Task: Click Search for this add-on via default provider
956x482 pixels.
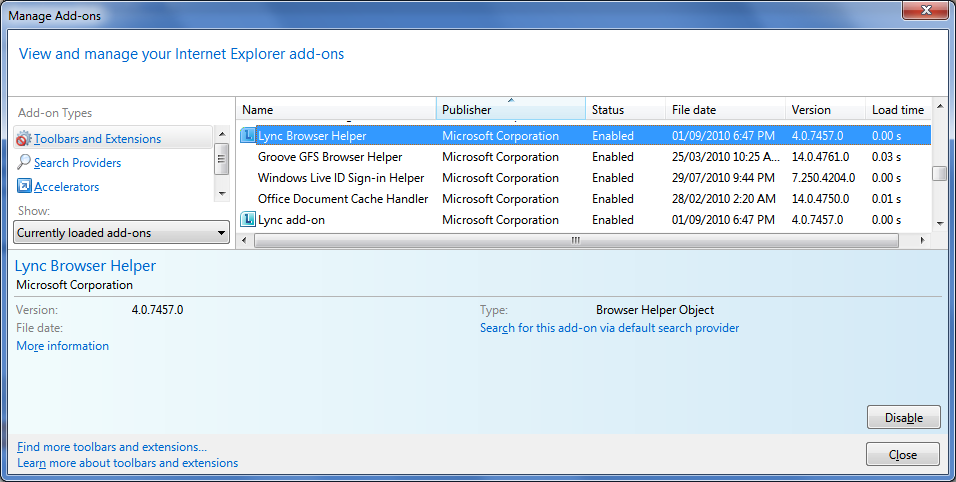Action: pos(609,328)
